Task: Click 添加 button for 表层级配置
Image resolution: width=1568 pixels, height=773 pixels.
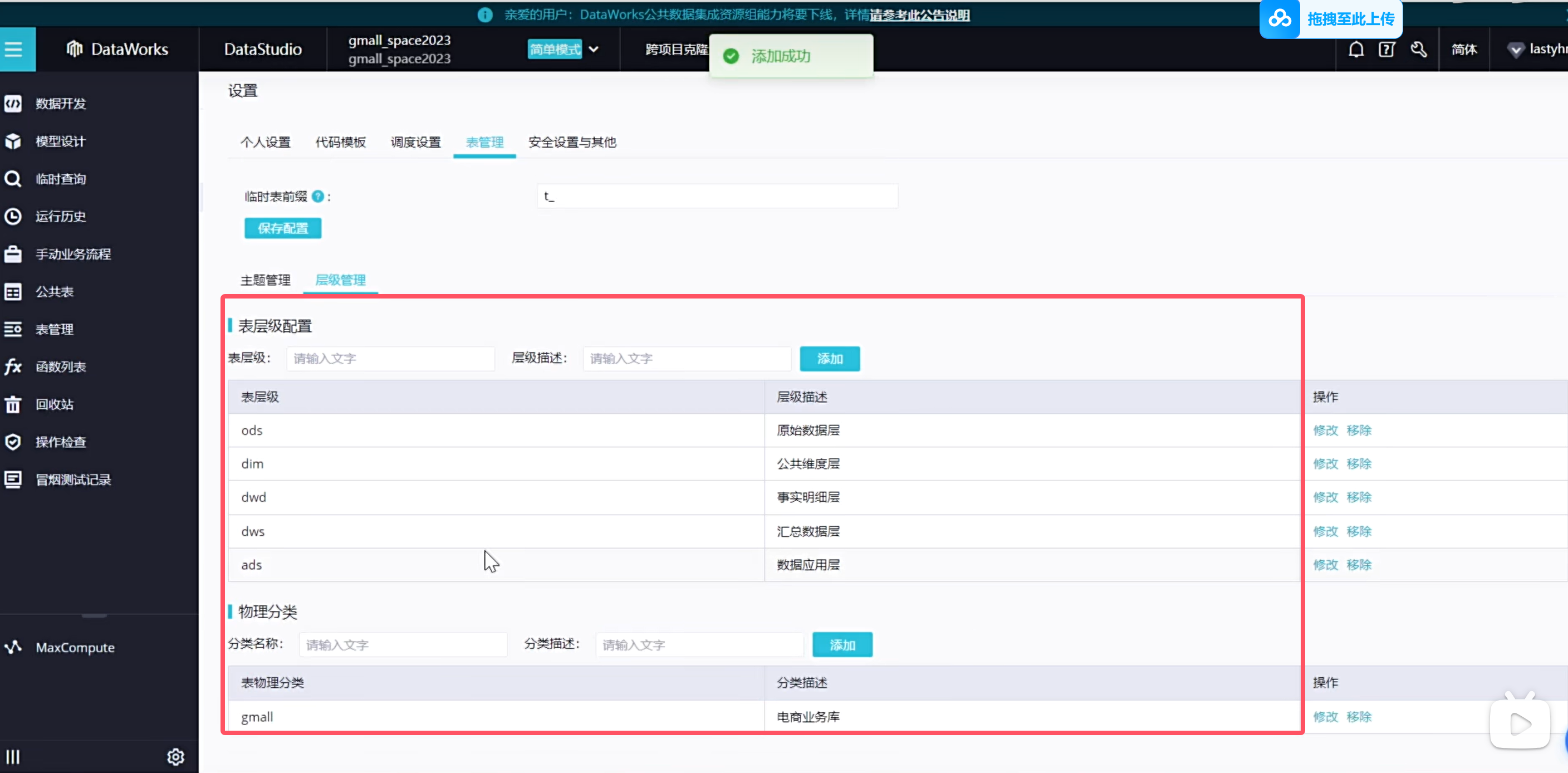Action: pos(830,359)
